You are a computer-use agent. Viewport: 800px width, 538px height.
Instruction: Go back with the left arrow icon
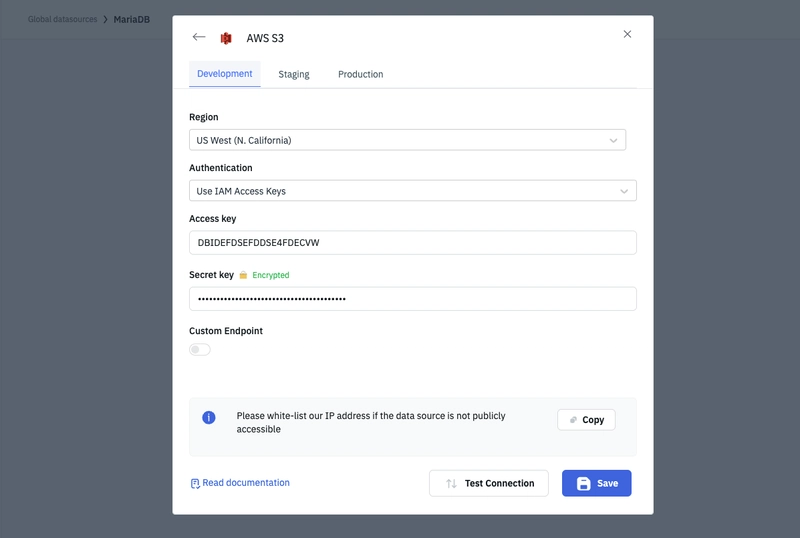199,37
